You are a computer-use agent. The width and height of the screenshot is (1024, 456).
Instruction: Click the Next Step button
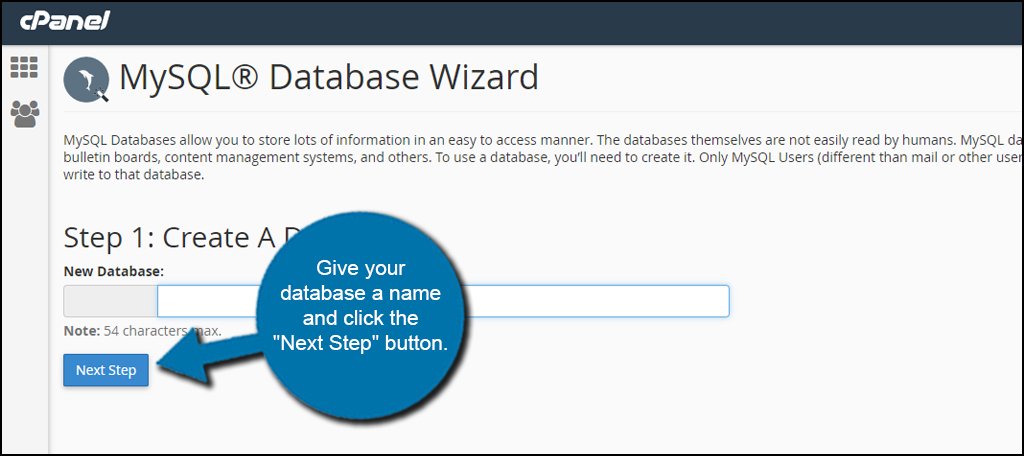[x=106, y=370]
